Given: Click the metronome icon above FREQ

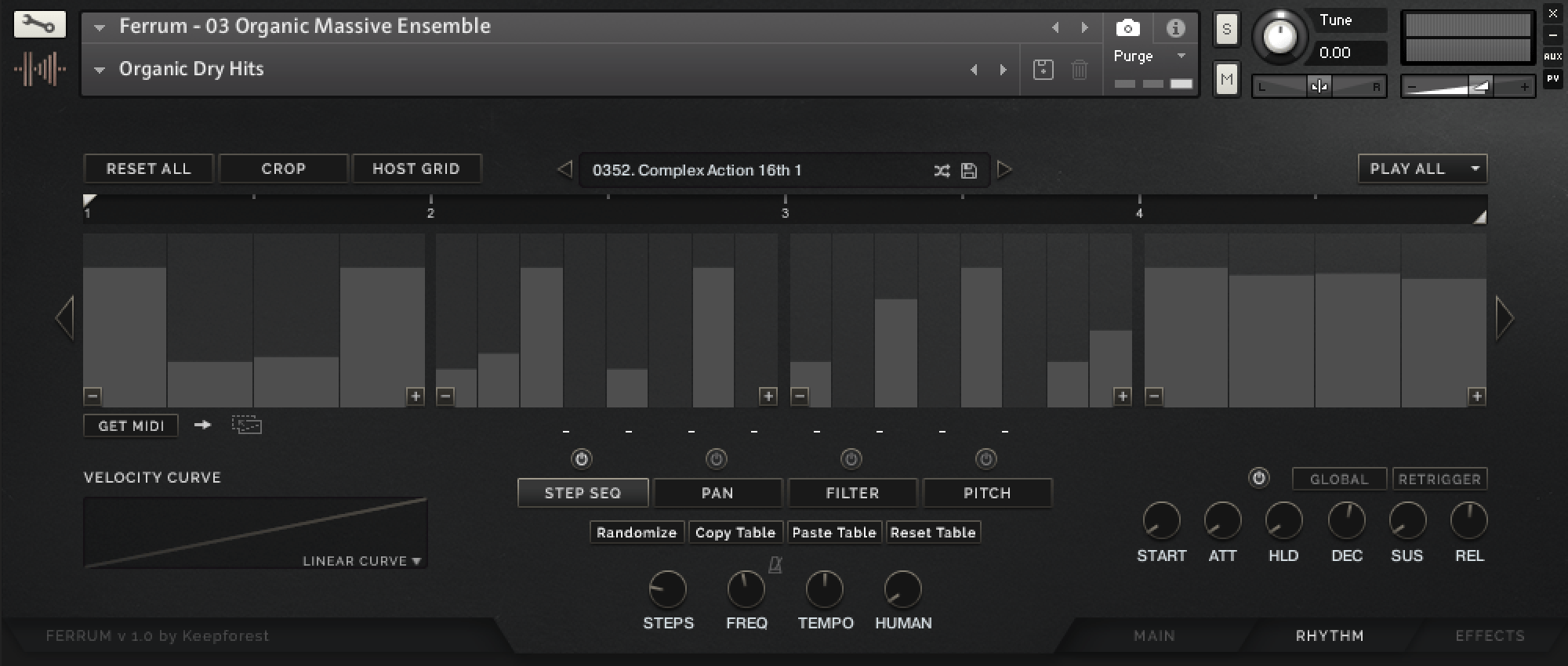Looking at the screenshot, I should (775, 564).
